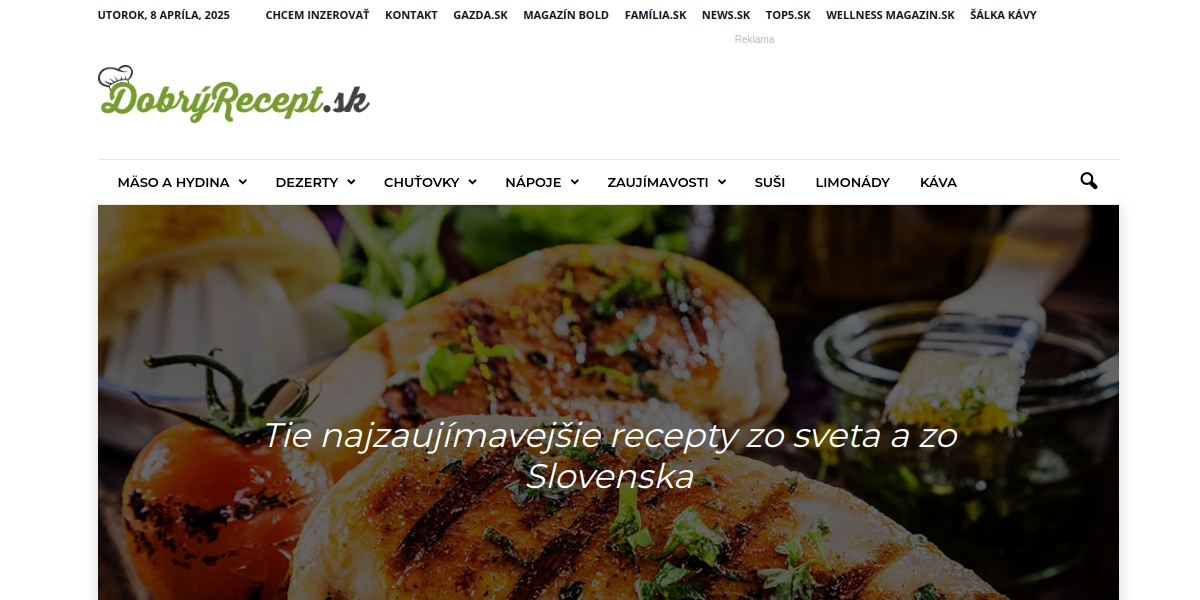
Task: Open the Limonády menu item
Action: point(852,182)
